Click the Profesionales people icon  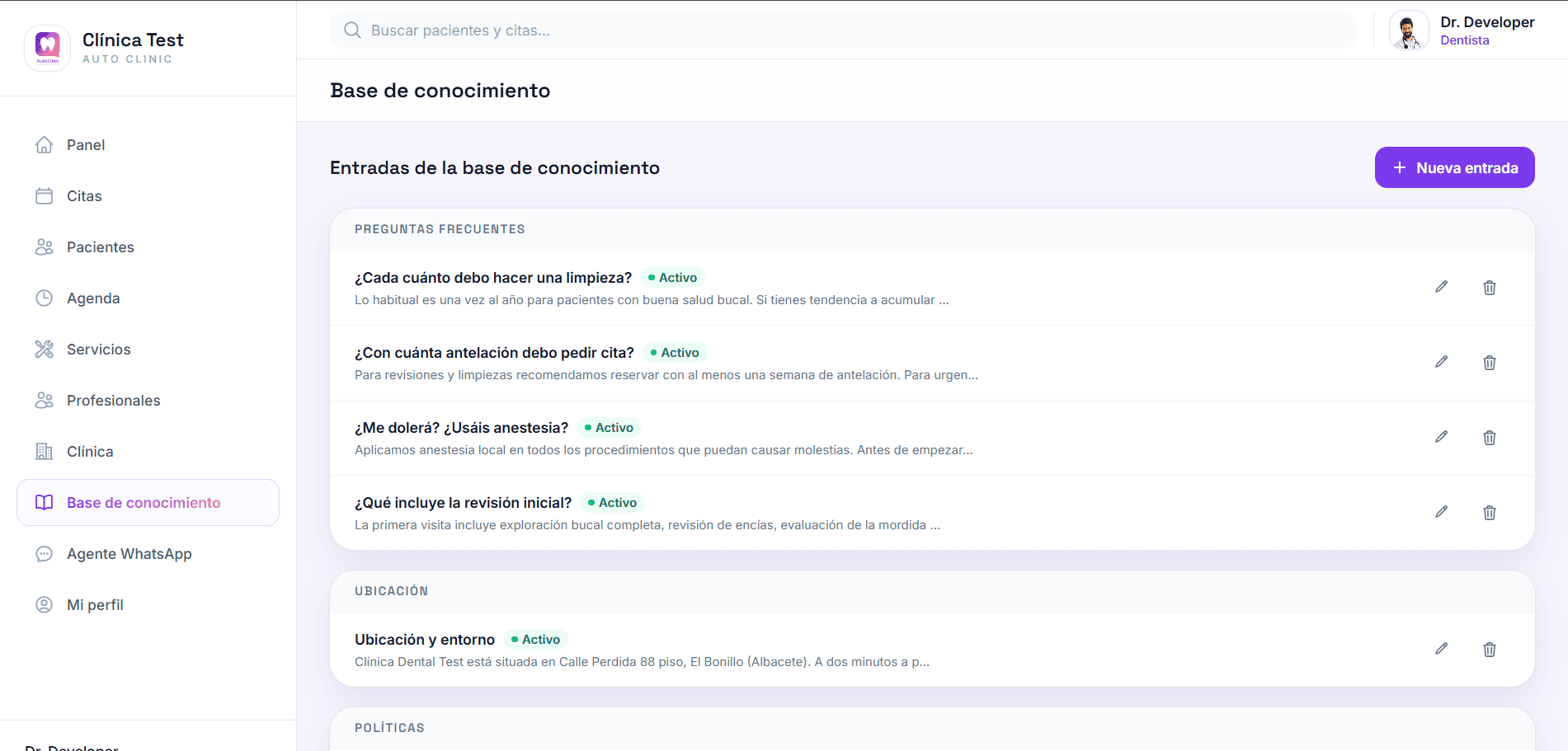coord(45,401)
